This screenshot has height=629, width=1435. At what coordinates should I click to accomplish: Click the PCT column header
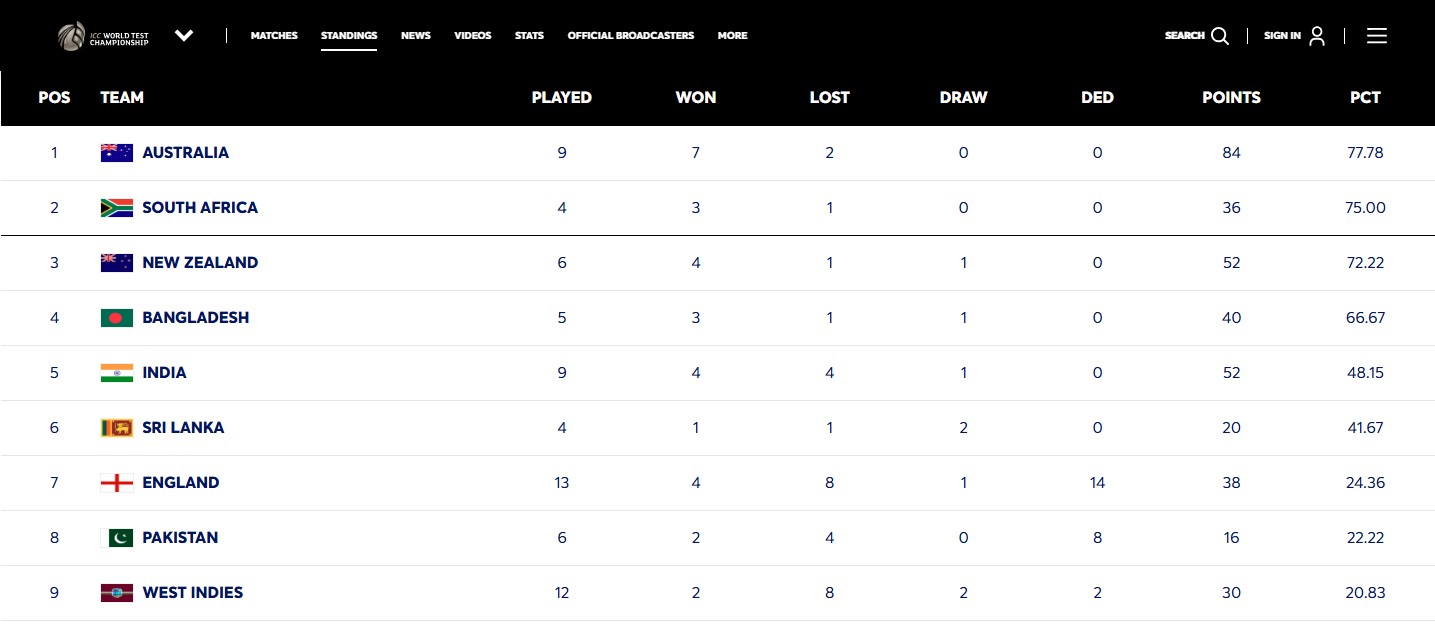click(x=1365, y=98)
